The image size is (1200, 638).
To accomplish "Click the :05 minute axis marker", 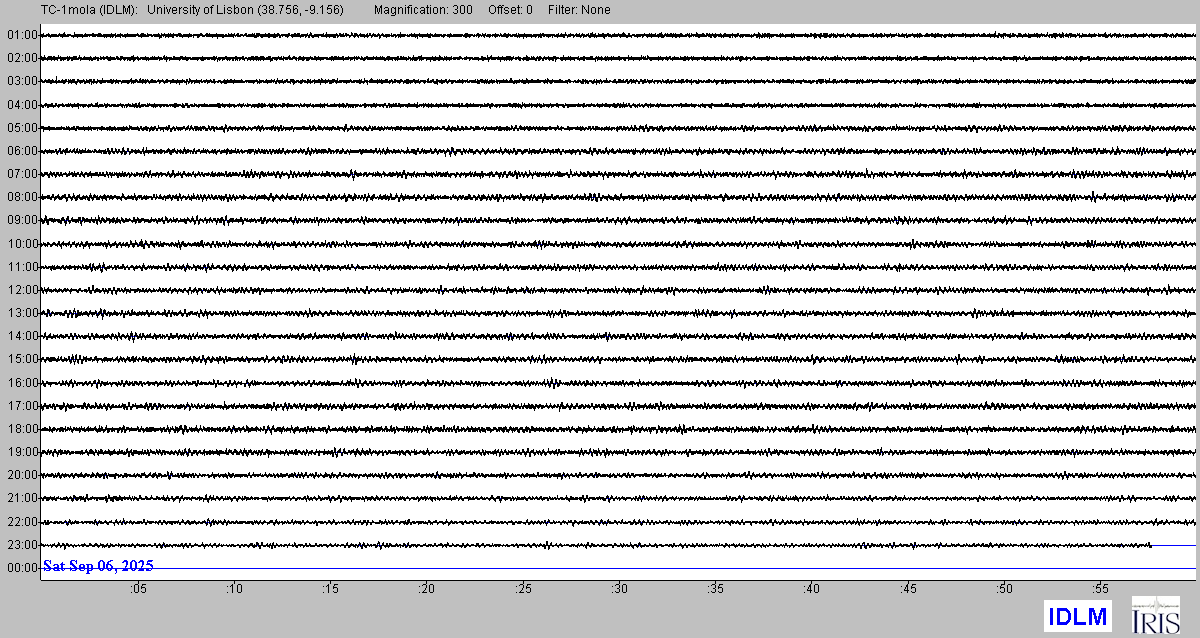I will [137, 589].
